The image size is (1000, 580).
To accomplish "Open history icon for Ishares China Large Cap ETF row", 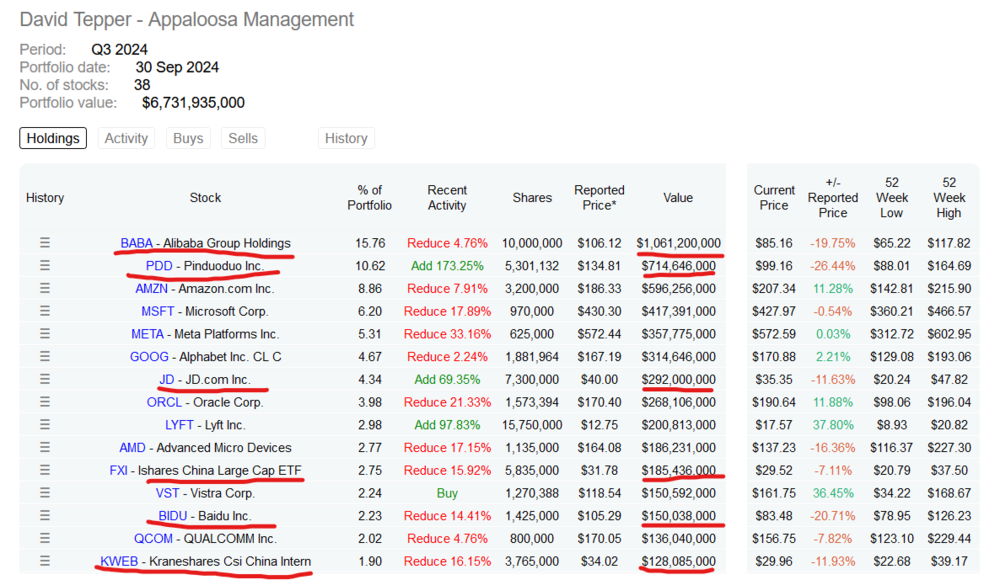I will click(45, 470).
